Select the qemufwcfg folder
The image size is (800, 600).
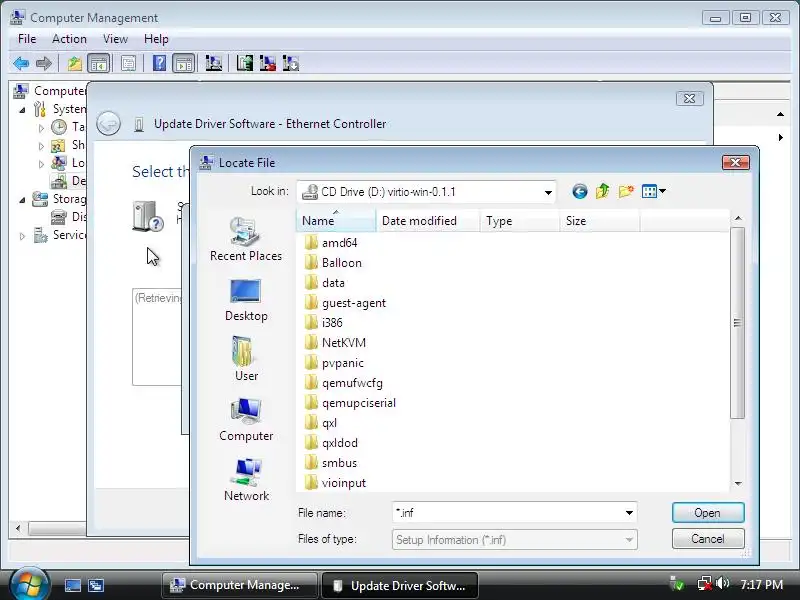pos(343,383)
